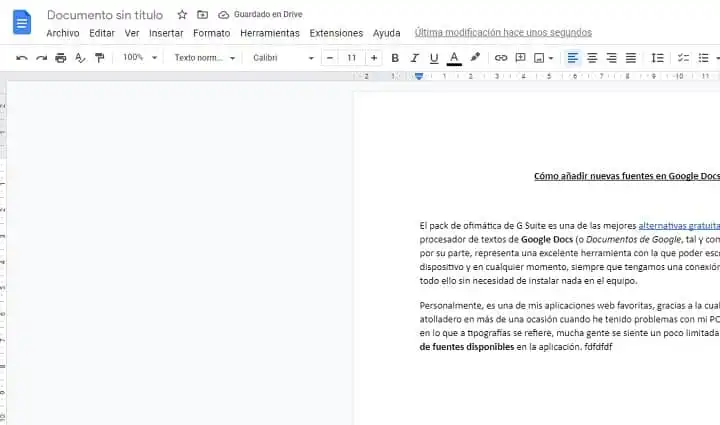Add a comment

(x=521, y=58)
